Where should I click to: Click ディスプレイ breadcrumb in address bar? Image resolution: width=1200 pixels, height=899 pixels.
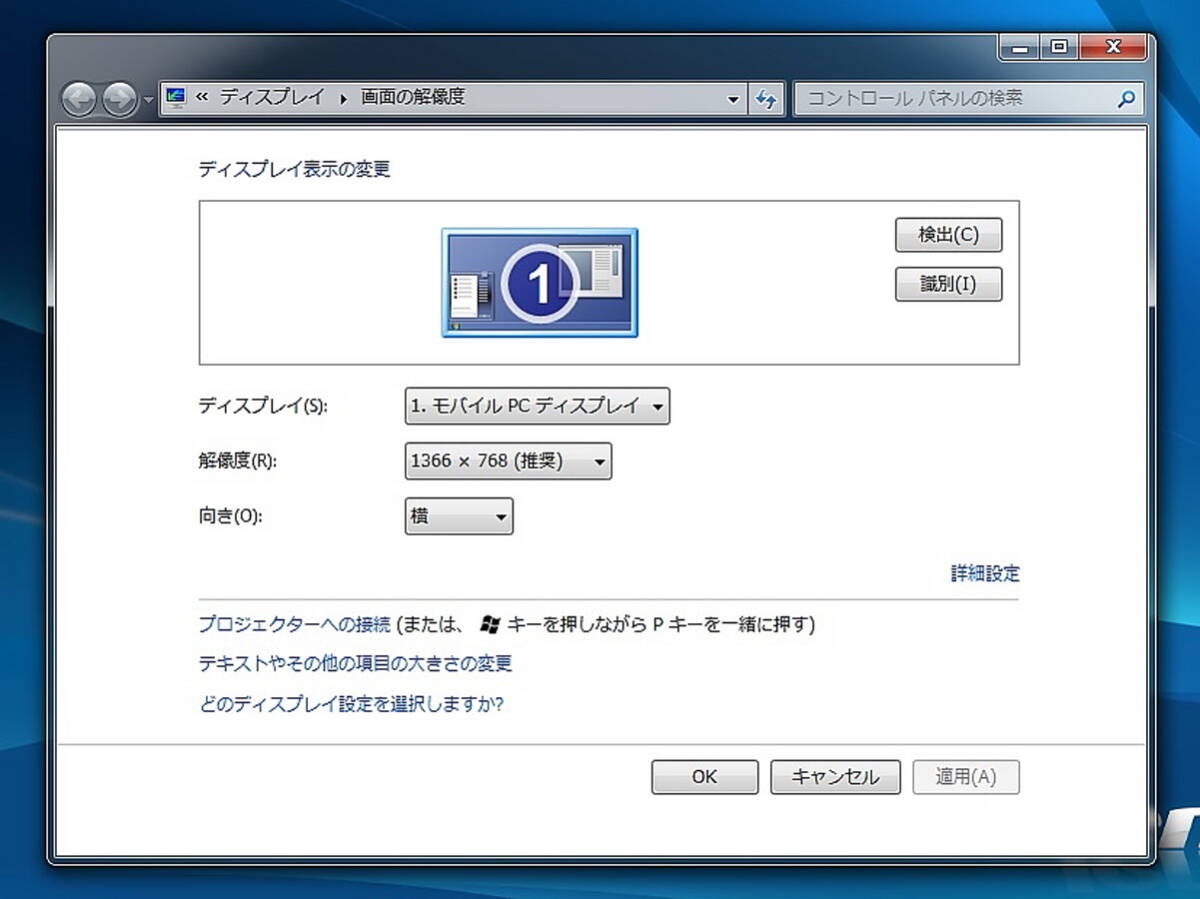click(272, 98)
